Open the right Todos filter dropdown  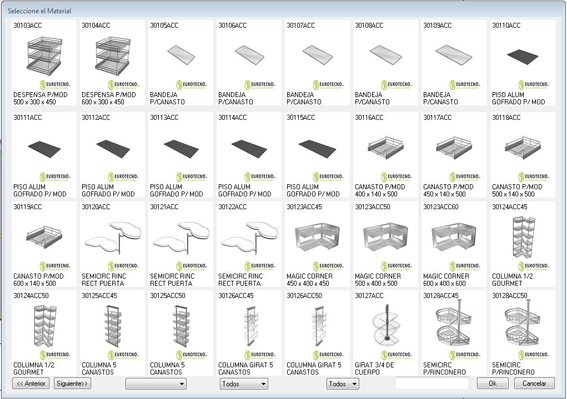click(342, 384)
